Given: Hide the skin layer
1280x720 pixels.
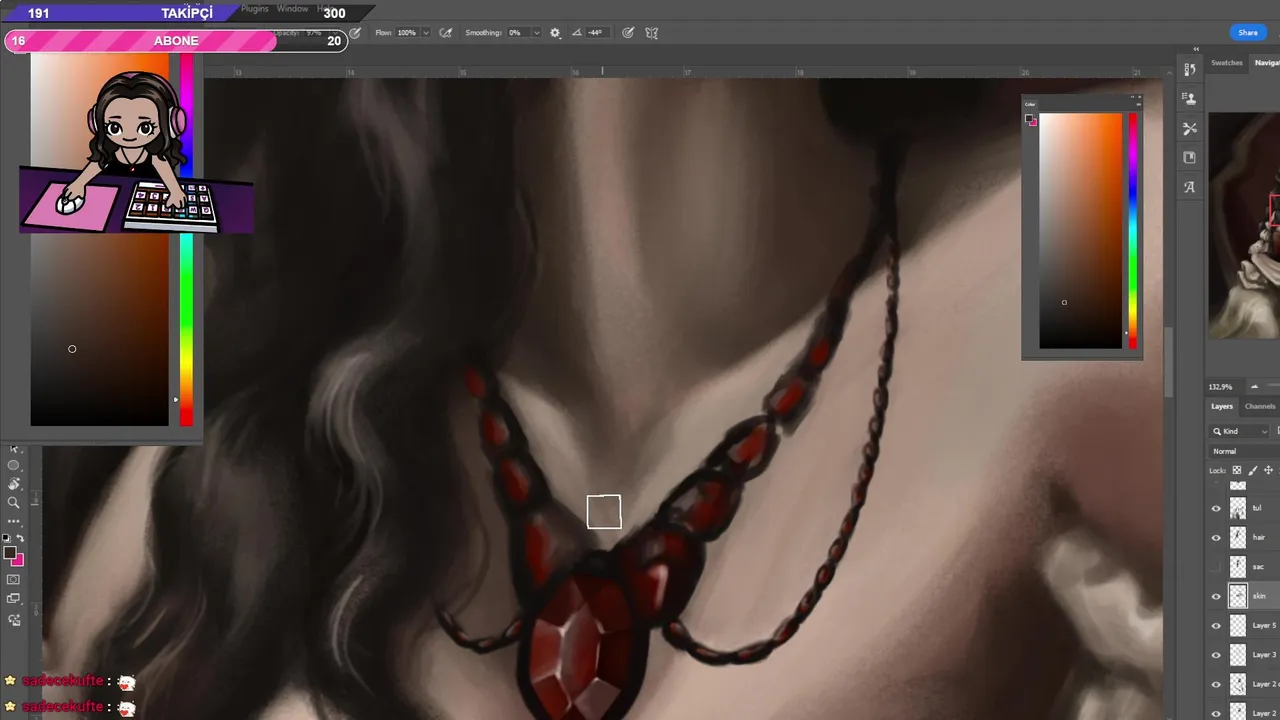Looking at the screenshot, I should (x=1216, y=596).
